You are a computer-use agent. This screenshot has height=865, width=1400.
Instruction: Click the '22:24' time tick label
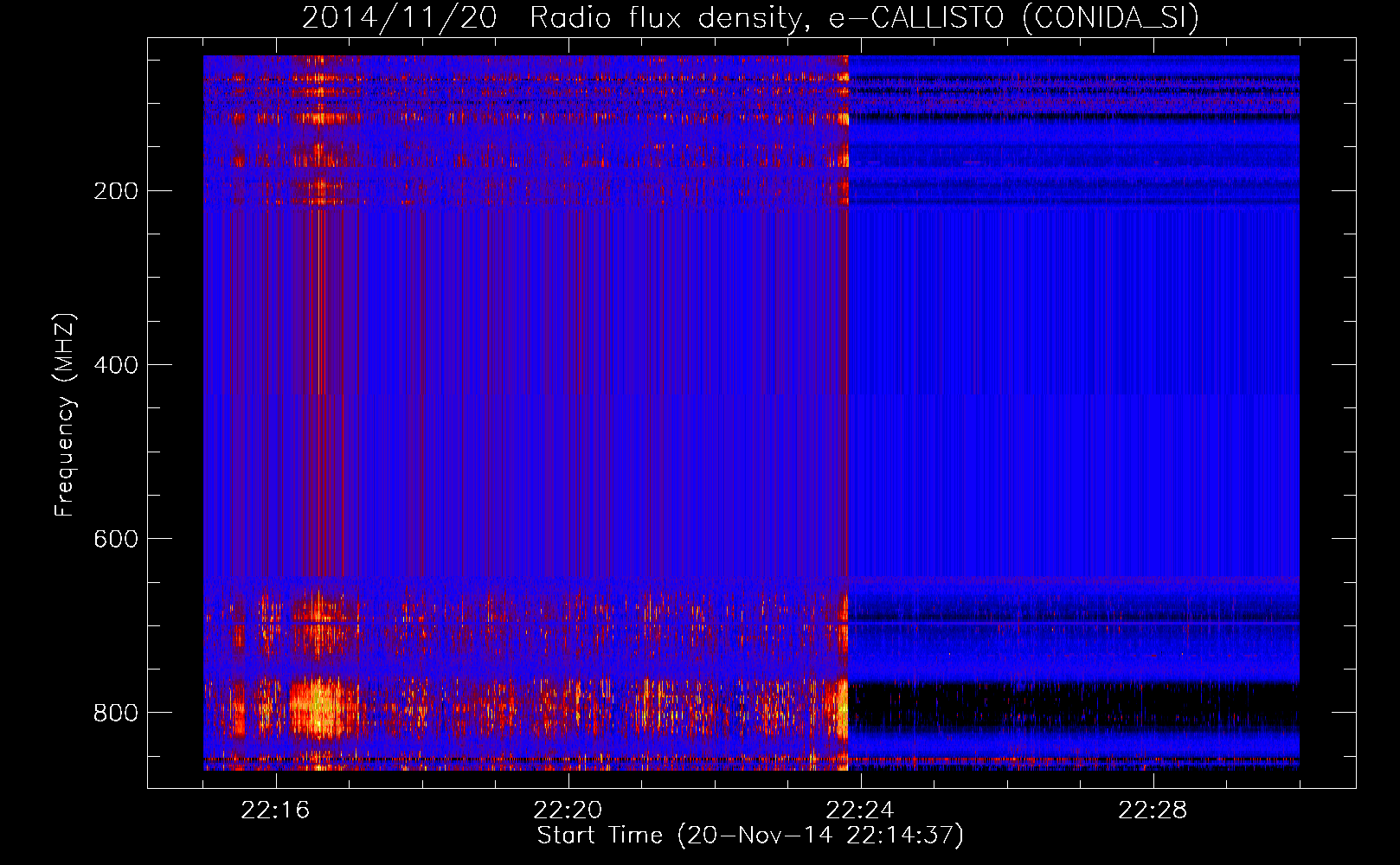tap(860, 811)
